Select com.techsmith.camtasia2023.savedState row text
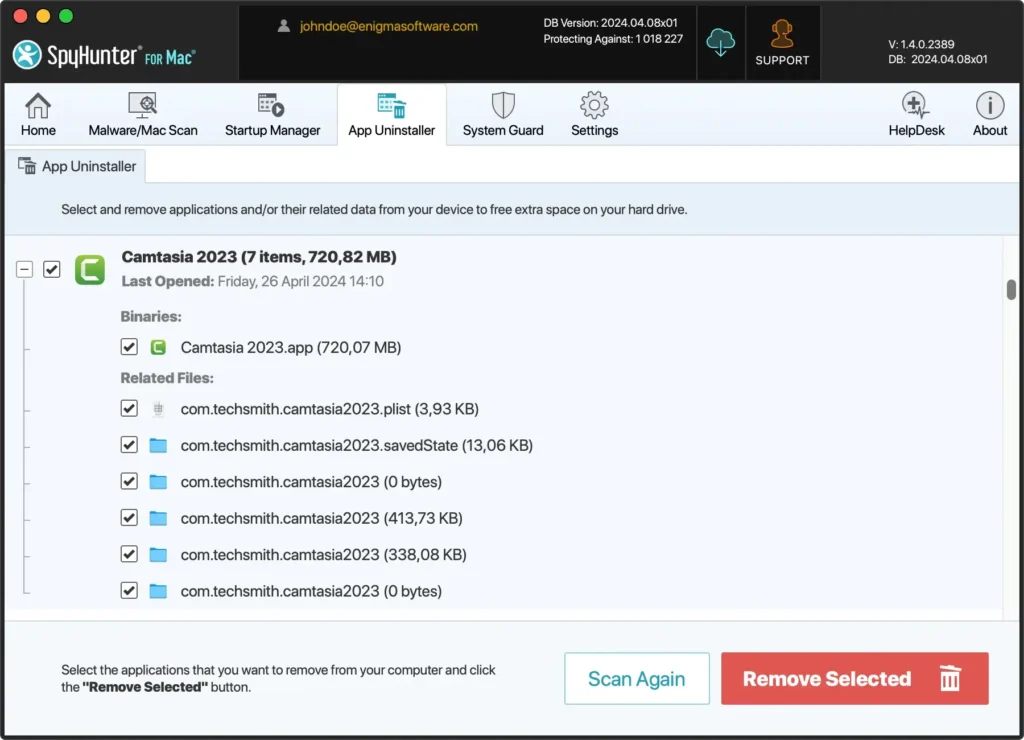 click(x=357, y=445)
